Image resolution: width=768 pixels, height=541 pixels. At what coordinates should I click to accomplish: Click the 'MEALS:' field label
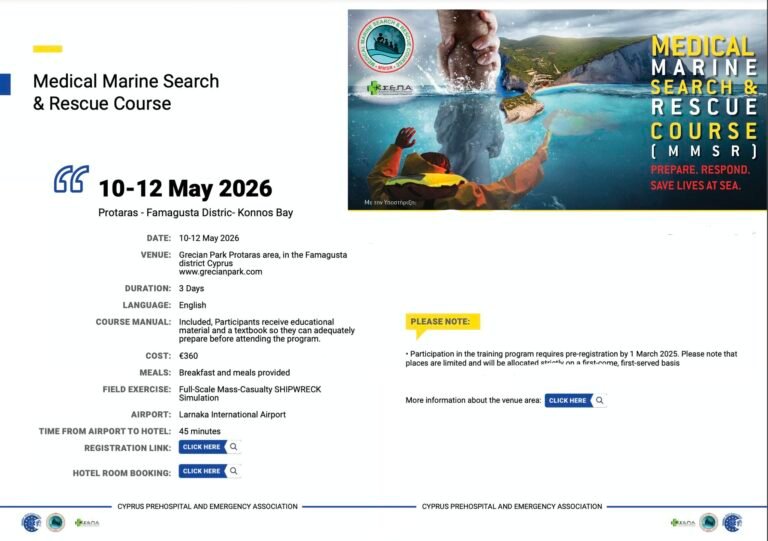point(155,373)
